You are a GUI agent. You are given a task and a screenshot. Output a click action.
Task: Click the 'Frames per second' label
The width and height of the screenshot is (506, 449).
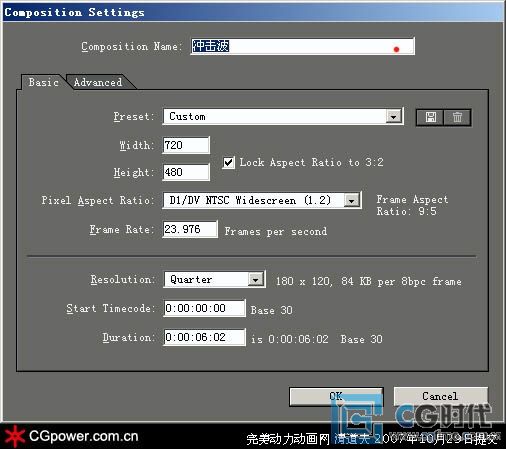tap(276, 231)
